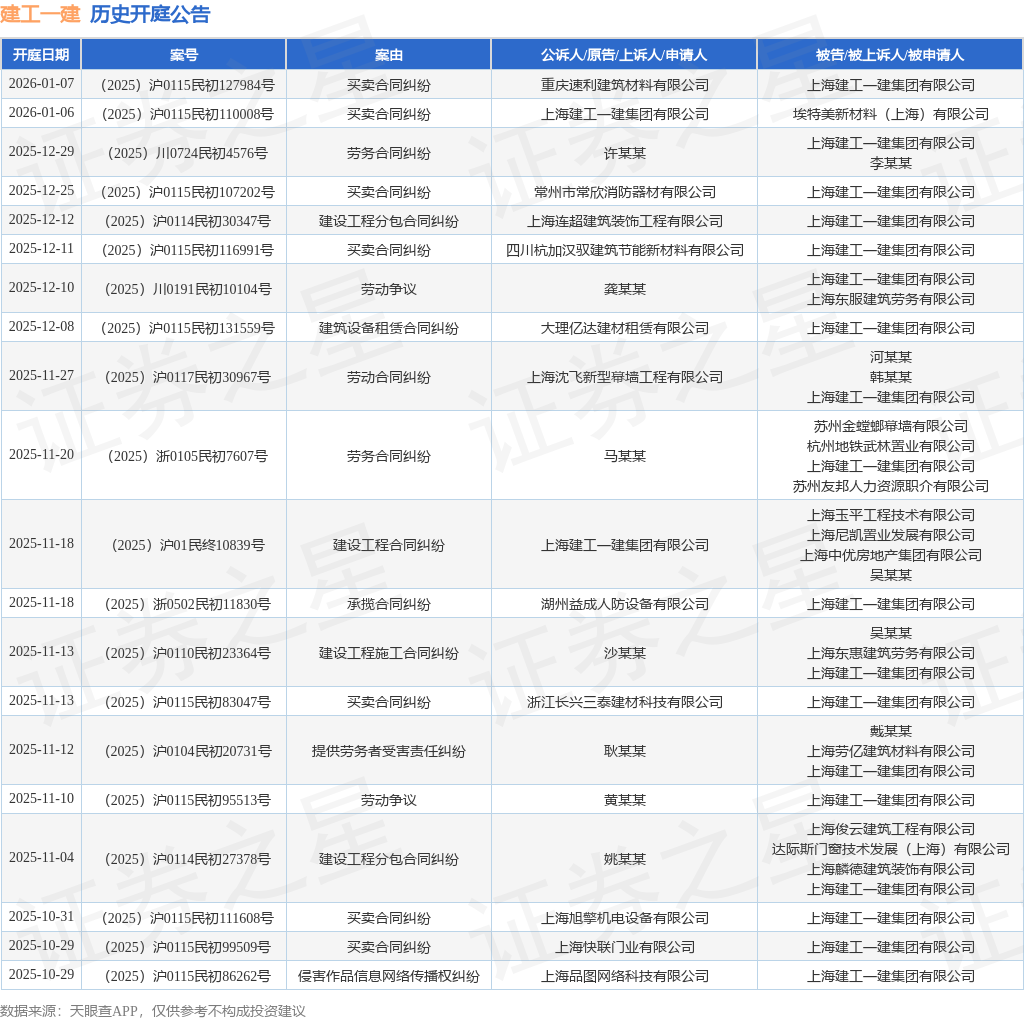Click case number (2025)沪01民终10839号
The height and width of the screenshot is (1020, 1024).
tap(187, 545)
